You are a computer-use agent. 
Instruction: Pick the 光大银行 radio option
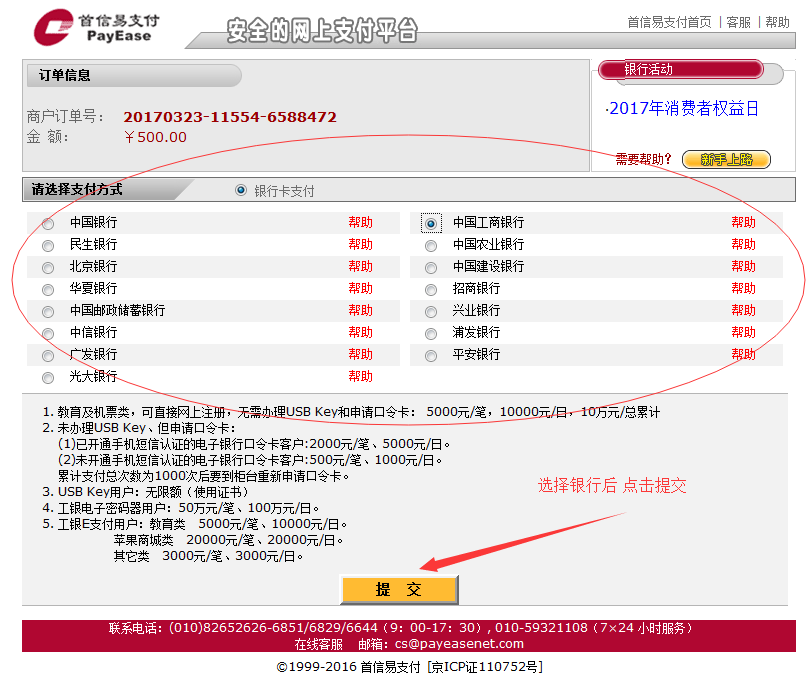point(48,378)
